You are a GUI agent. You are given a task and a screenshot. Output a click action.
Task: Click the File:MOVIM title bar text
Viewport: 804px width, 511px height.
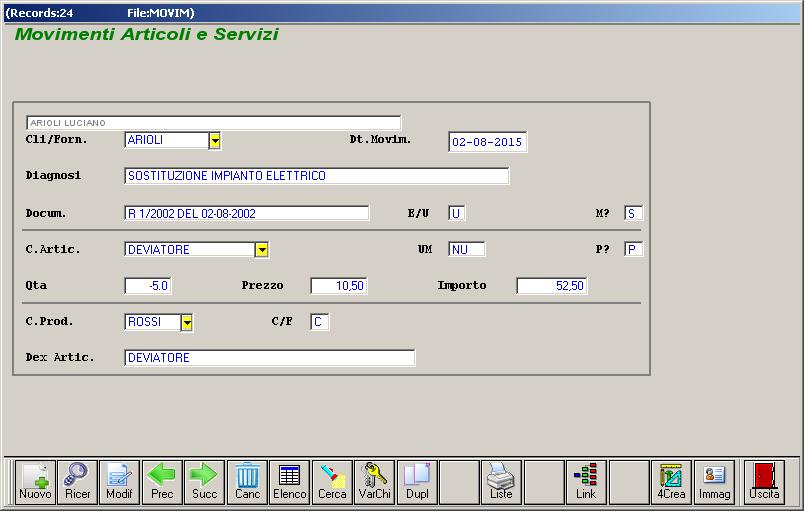(159, 13)
